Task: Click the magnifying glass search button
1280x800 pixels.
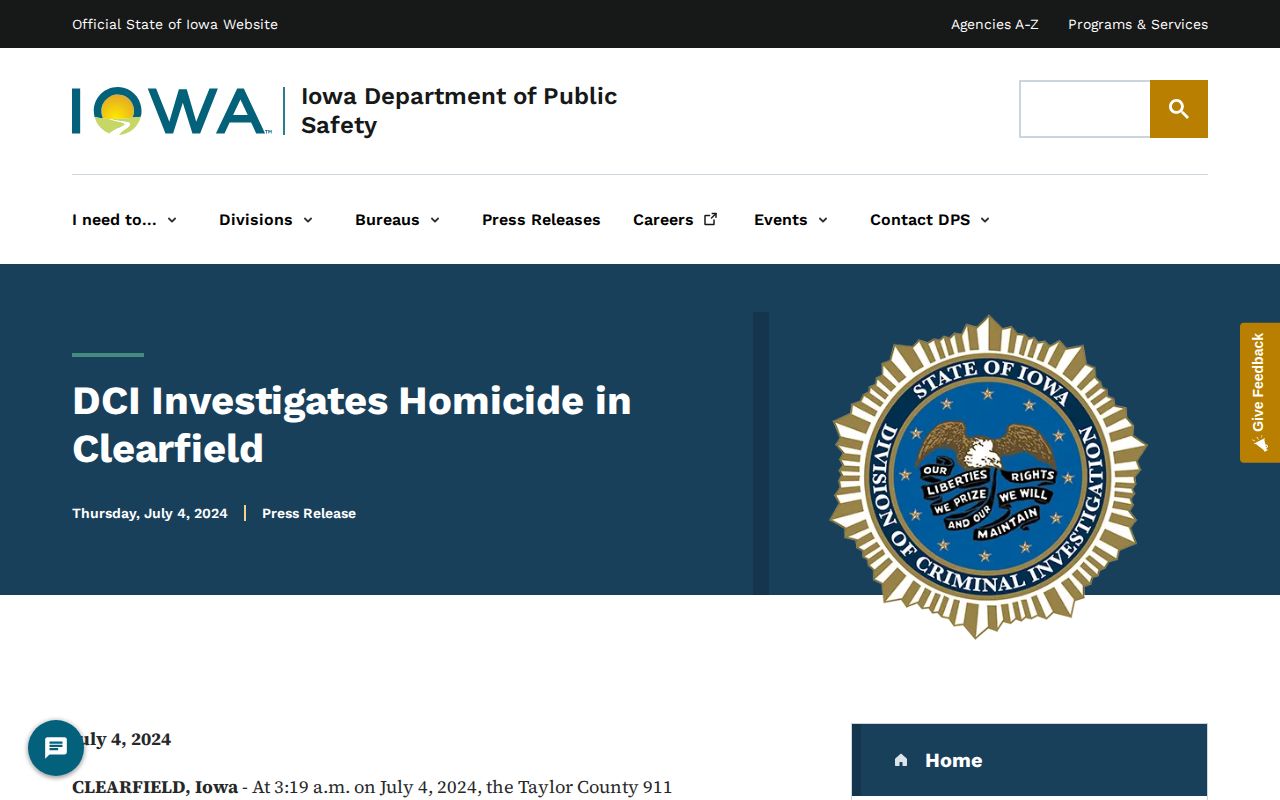Action: (x=1179, y=109)
